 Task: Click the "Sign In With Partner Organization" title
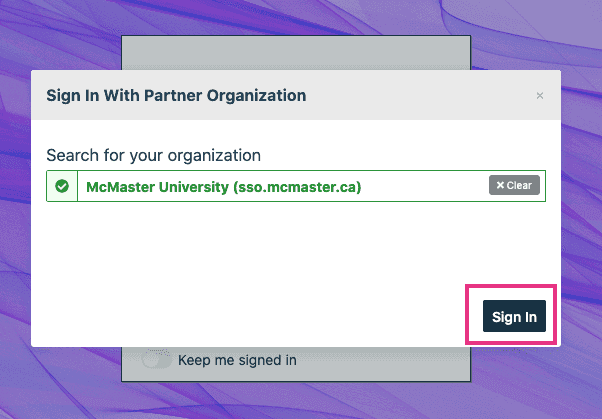pos(176,96)
